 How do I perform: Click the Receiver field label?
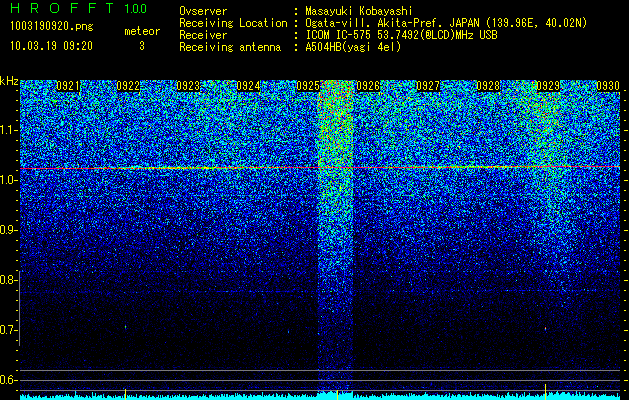pos(203,35)
